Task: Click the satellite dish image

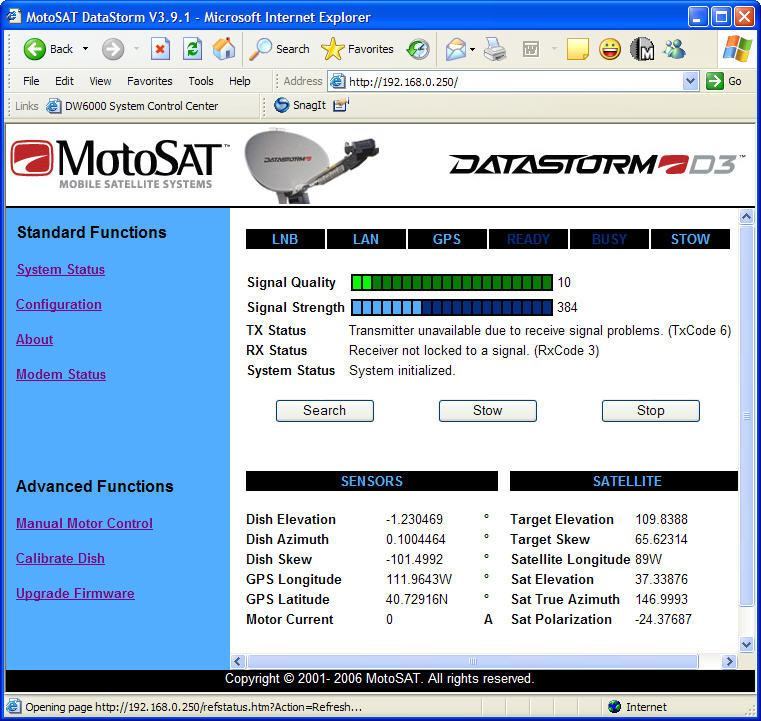Action: pyautogui.click(x=311, y=166)
